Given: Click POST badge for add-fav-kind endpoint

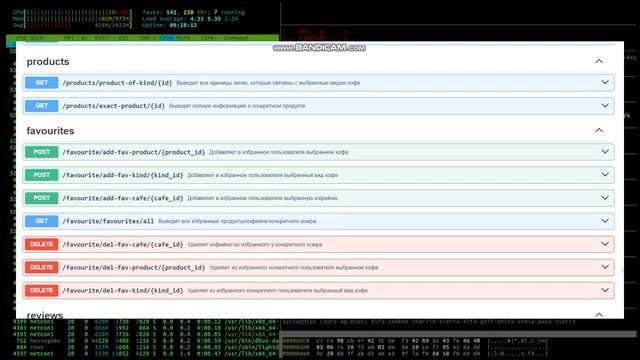Looking at the screenshot, I should coord(42,175).
